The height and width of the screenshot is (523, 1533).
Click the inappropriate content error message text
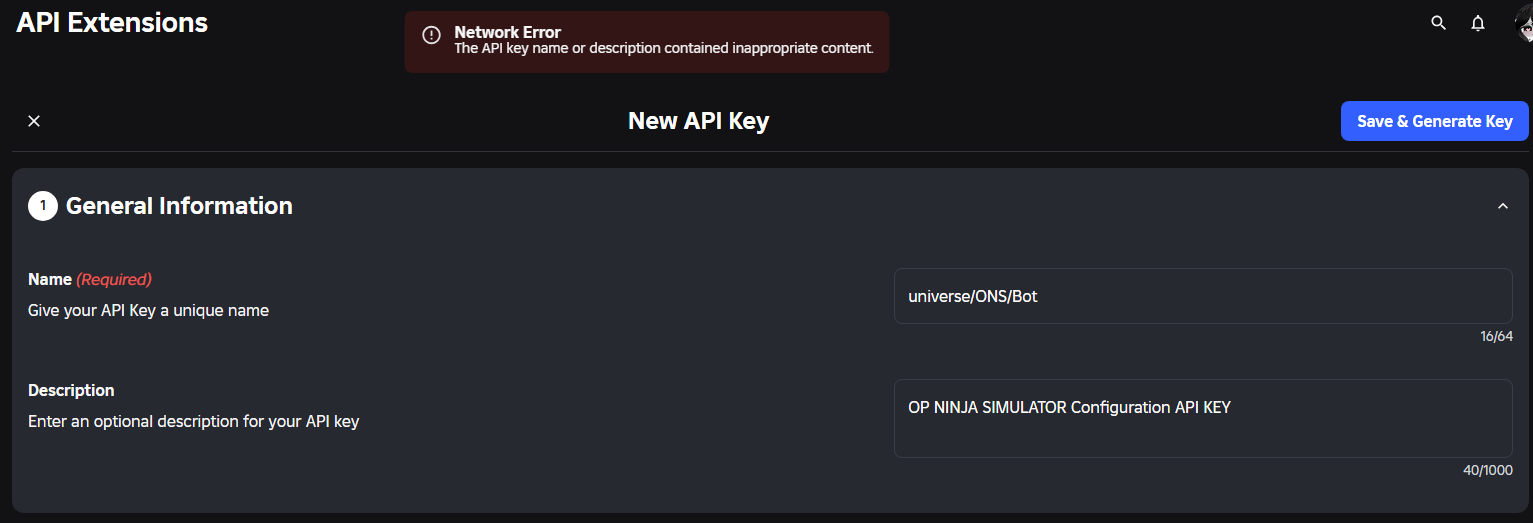pyautogui.click(x=664, y=48)
